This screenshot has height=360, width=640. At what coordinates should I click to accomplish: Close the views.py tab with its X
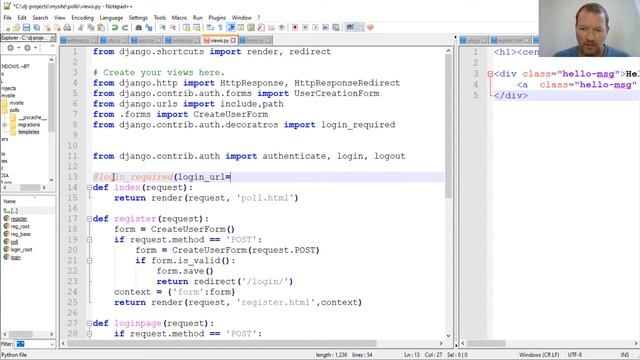233,40
